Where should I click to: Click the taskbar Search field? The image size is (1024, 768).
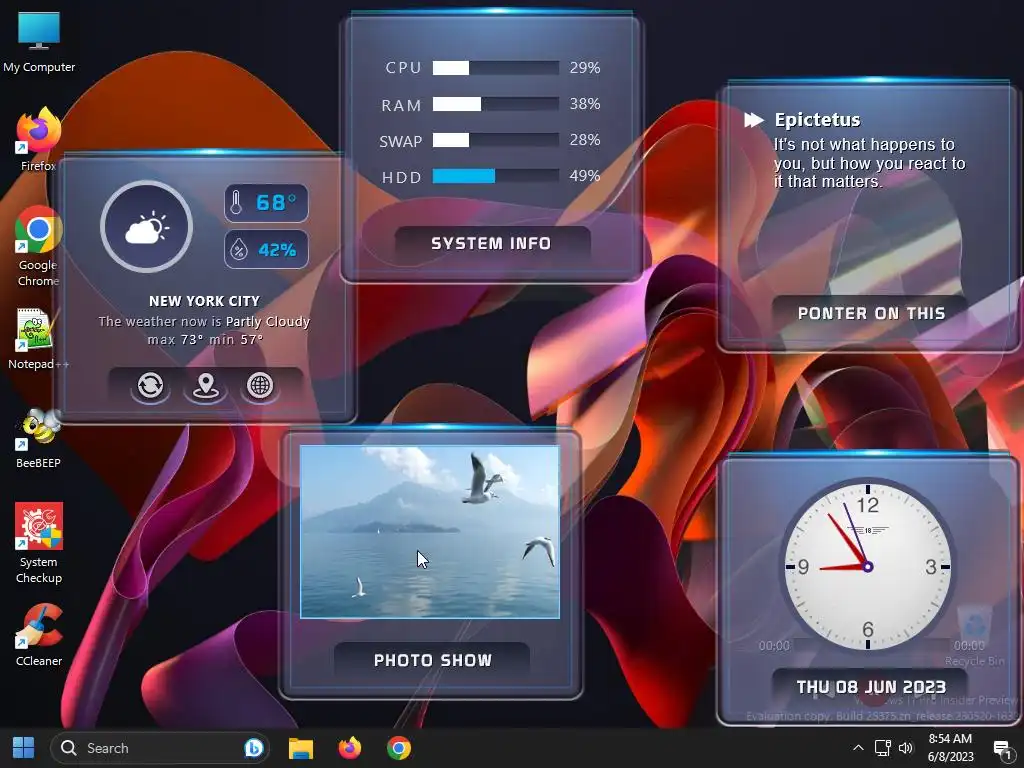[x=160, y=748]
